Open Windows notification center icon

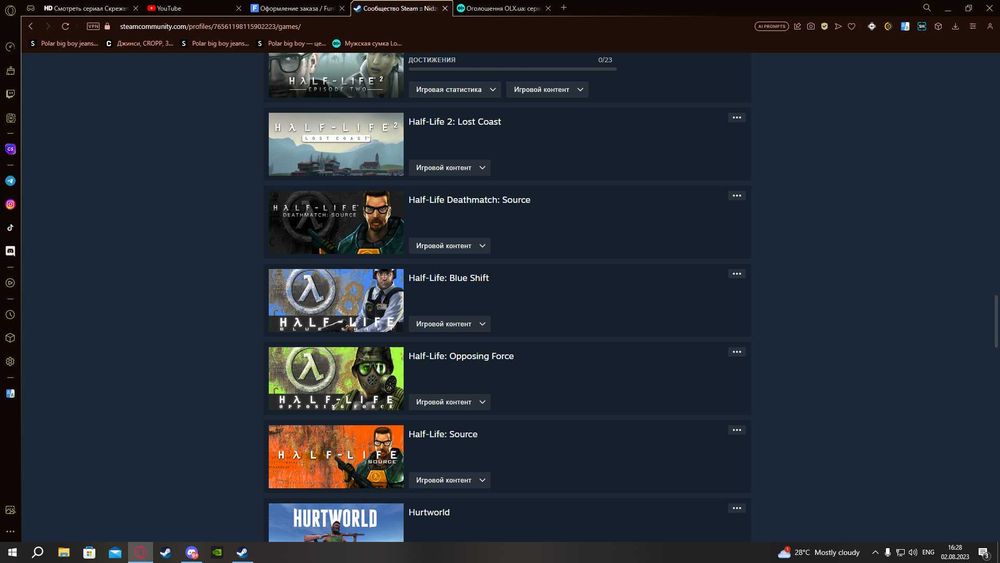click(x=983, y=552)
